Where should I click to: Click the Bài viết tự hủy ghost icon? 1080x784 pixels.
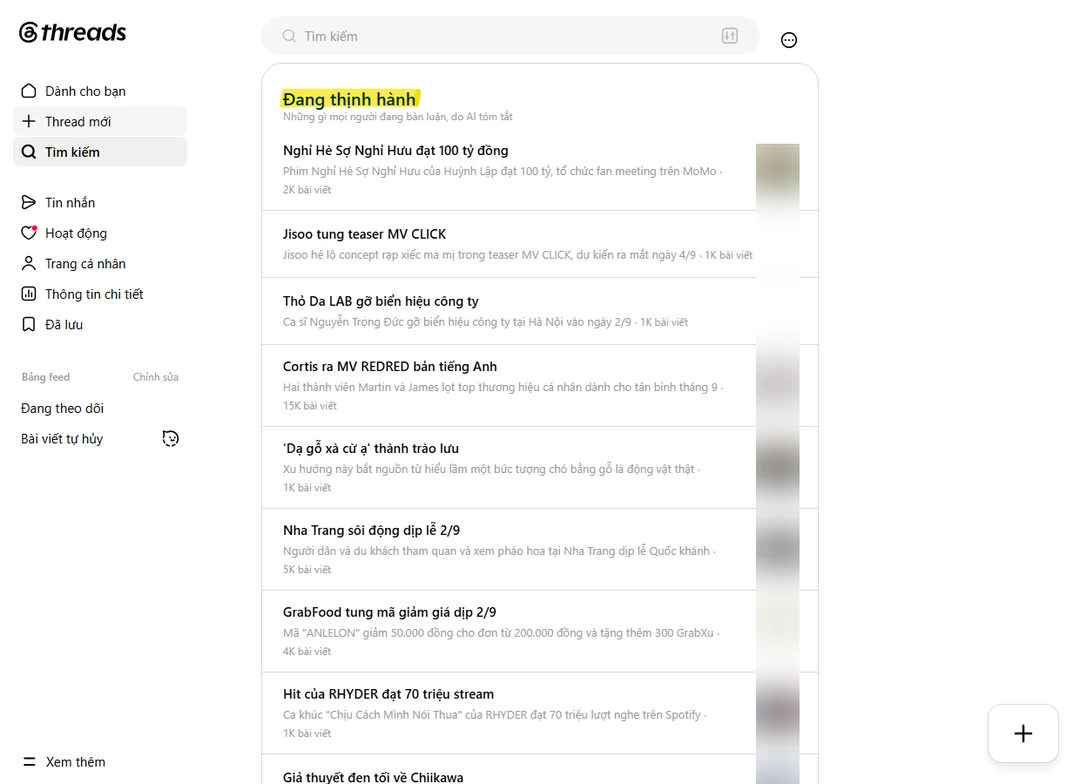click(170, 438)
